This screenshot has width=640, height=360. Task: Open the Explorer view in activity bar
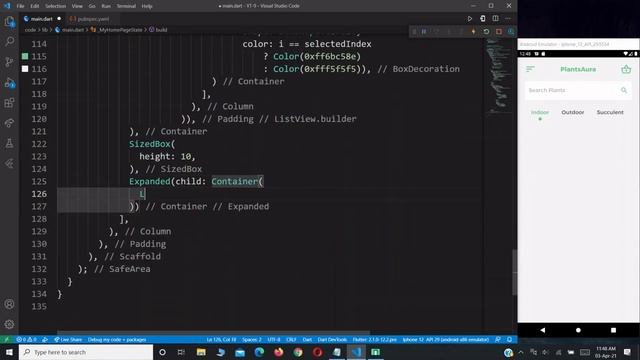(9, 22)
